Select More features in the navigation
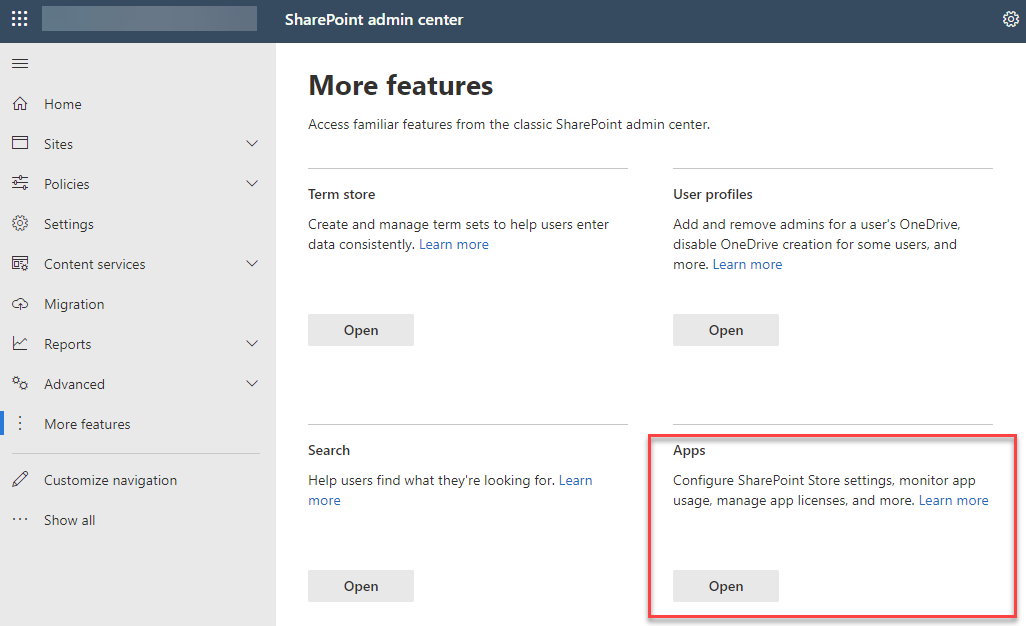The image size is (1026, 626). coord(87,424)
